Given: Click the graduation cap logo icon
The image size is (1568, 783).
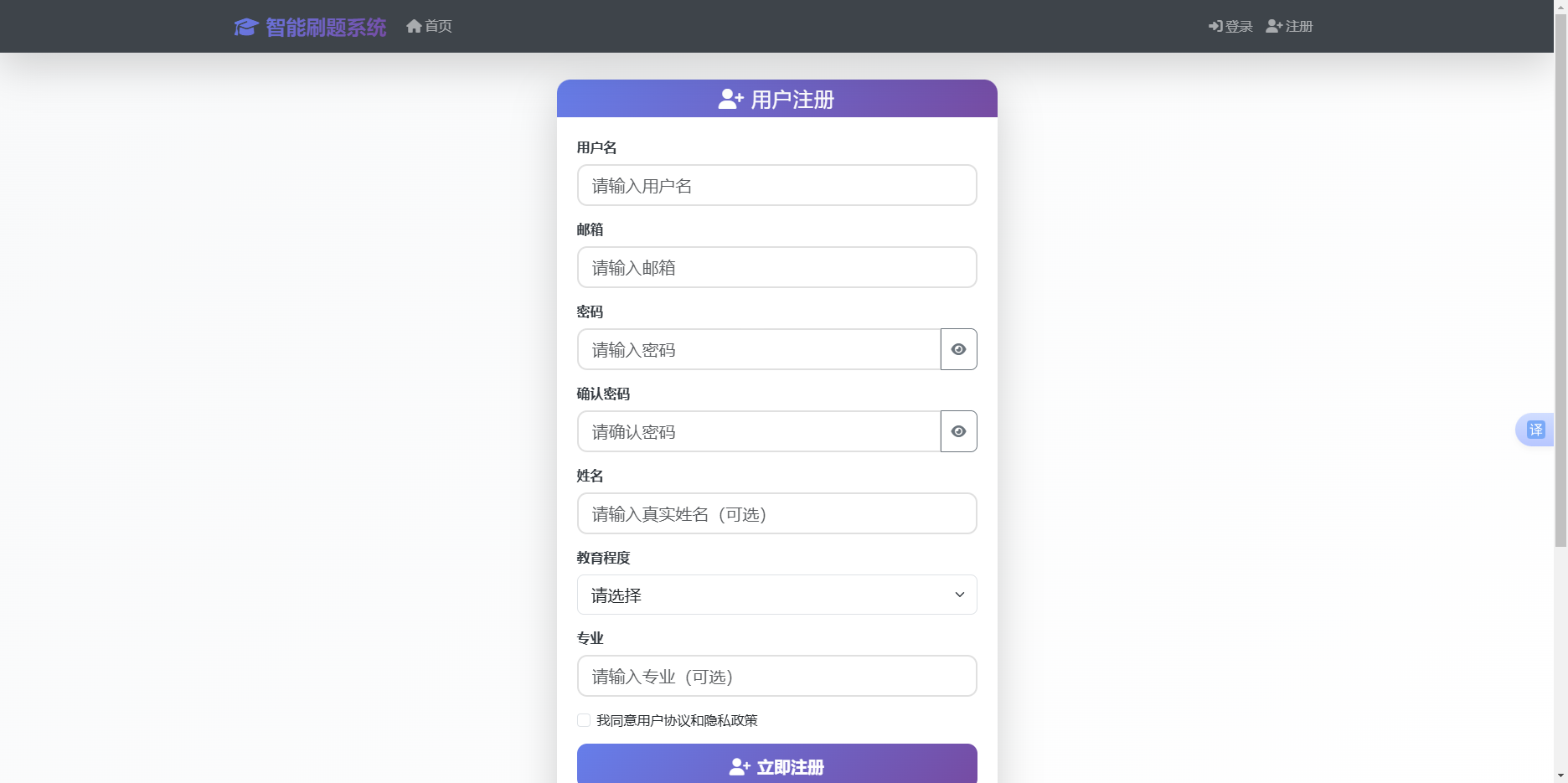Looking at the screenshot, I should [246, 27].
